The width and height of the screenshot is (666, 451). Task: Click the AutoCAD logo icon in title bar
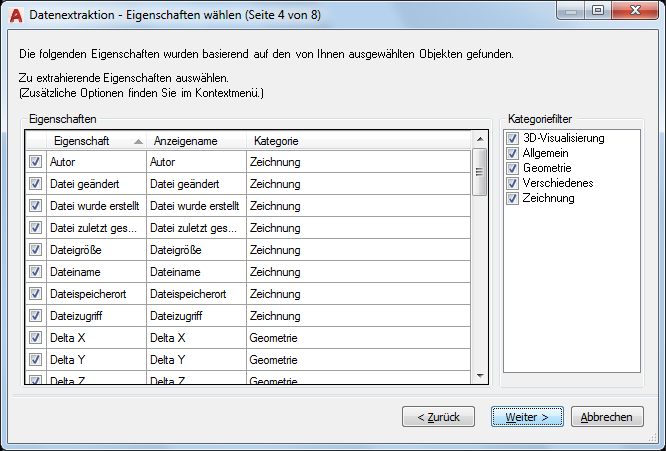pos(14,12)
